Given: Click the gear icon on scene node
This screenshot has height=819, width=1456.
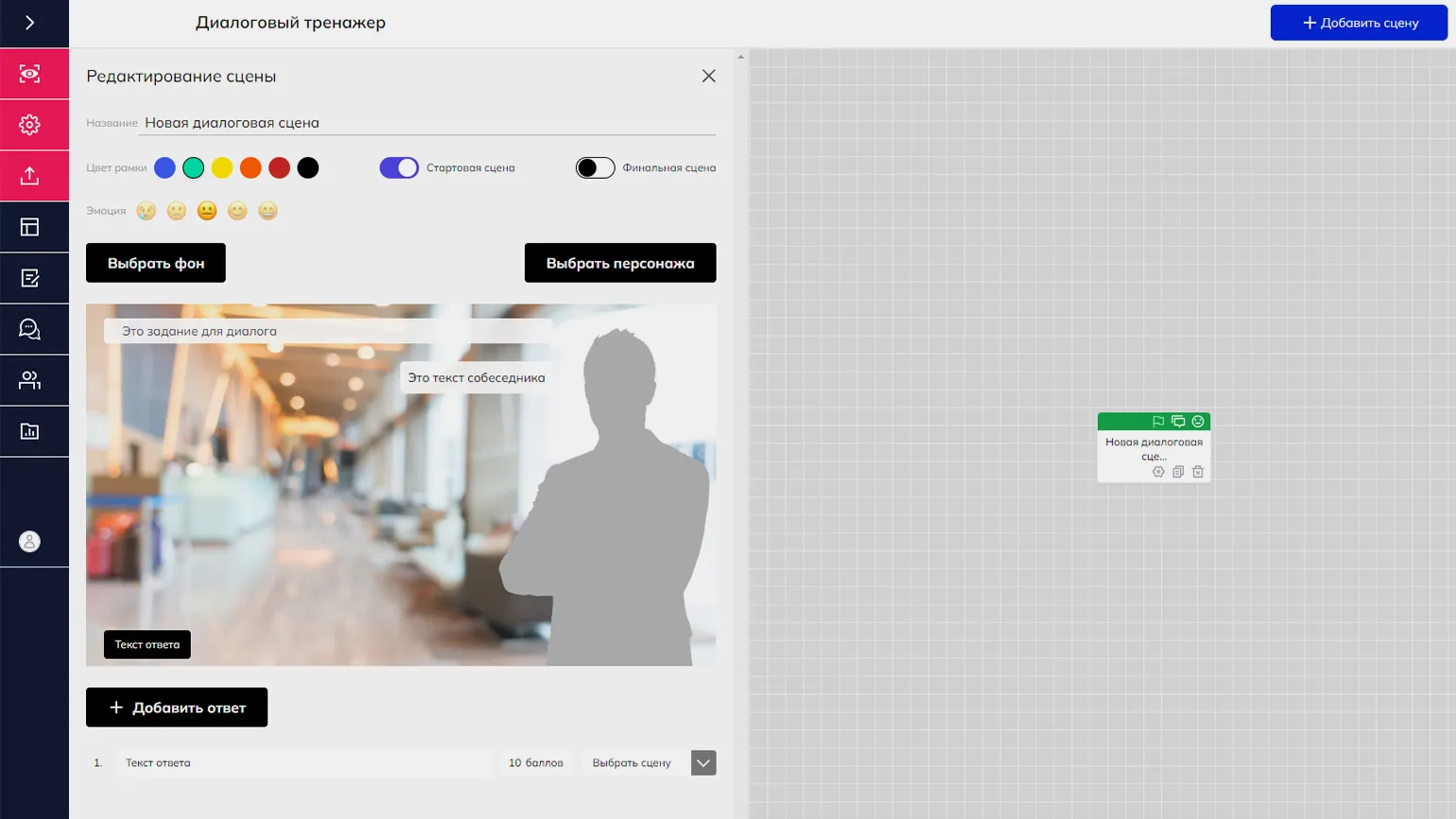Looking at the screenshot, I should pyautogui.click(x=1158, y=472).
